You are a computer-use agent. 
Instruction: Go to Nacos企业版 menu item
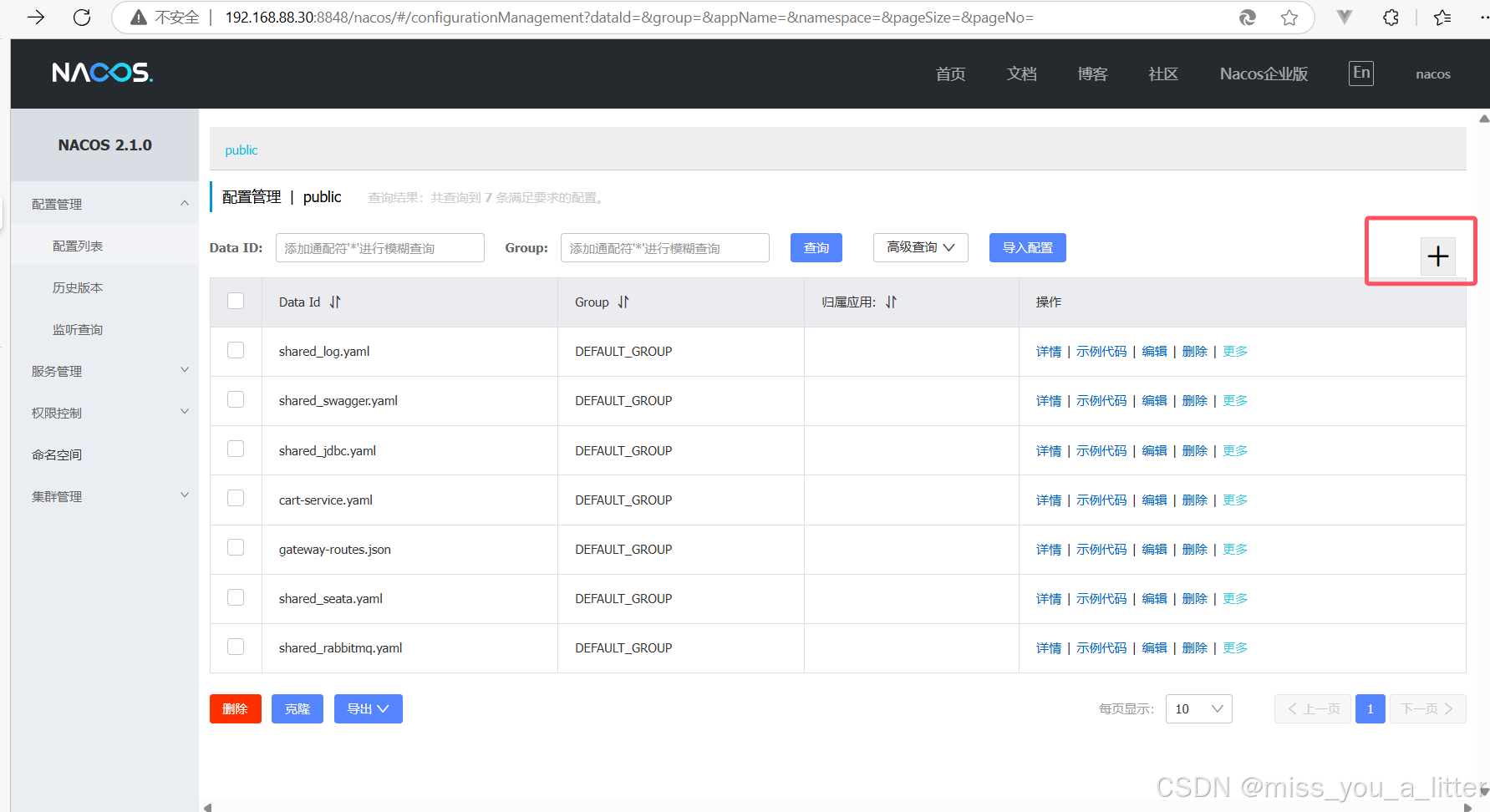(x=1263, y=74)
